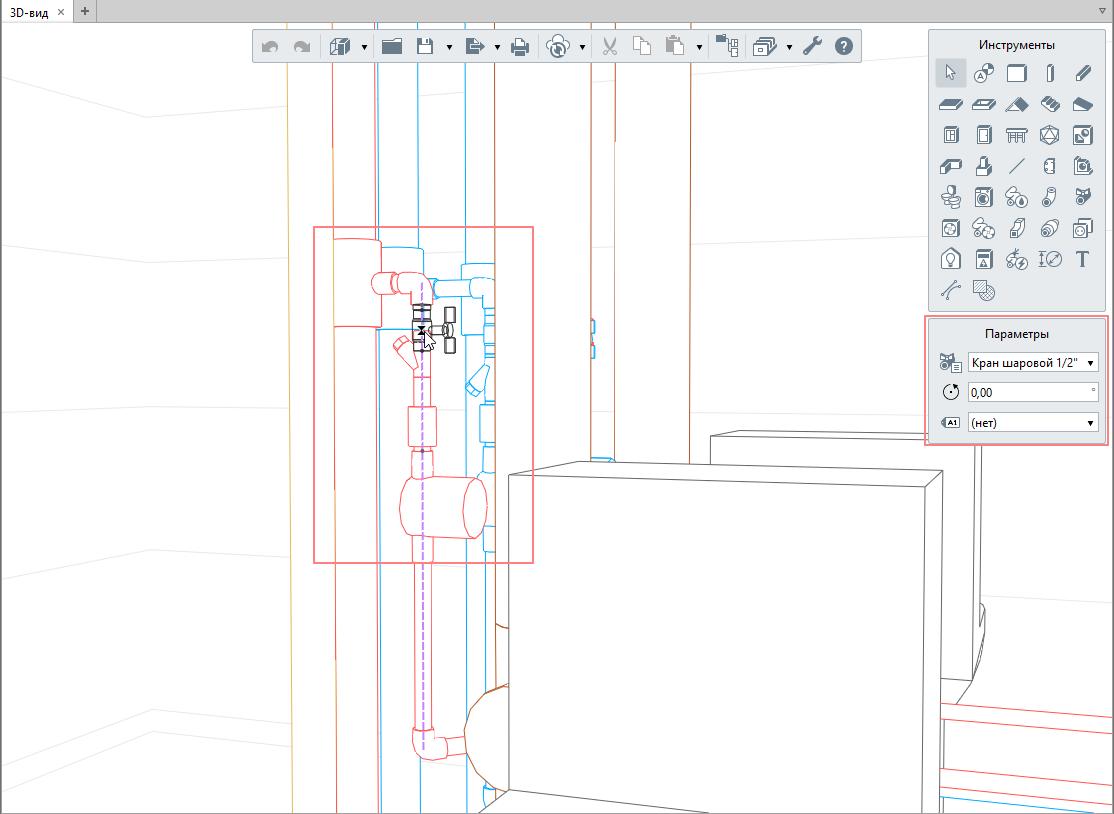This screenshot has width=1114, height=814.
Task: Click the Open project folder icon
Action: tap(391, 46)
